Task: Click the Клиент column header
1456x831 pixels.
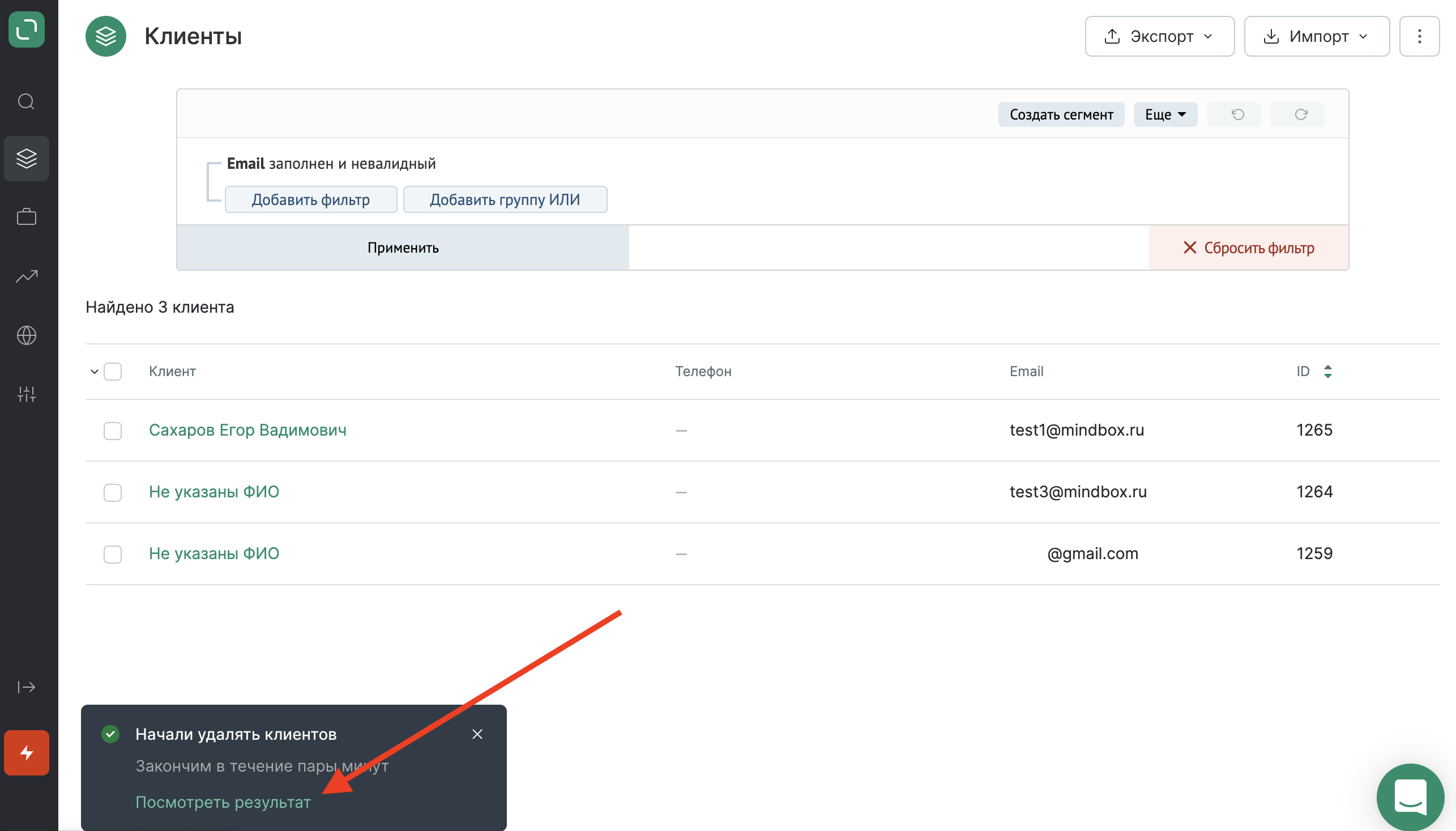Action: pyautogui.click(x=172, y=372)
